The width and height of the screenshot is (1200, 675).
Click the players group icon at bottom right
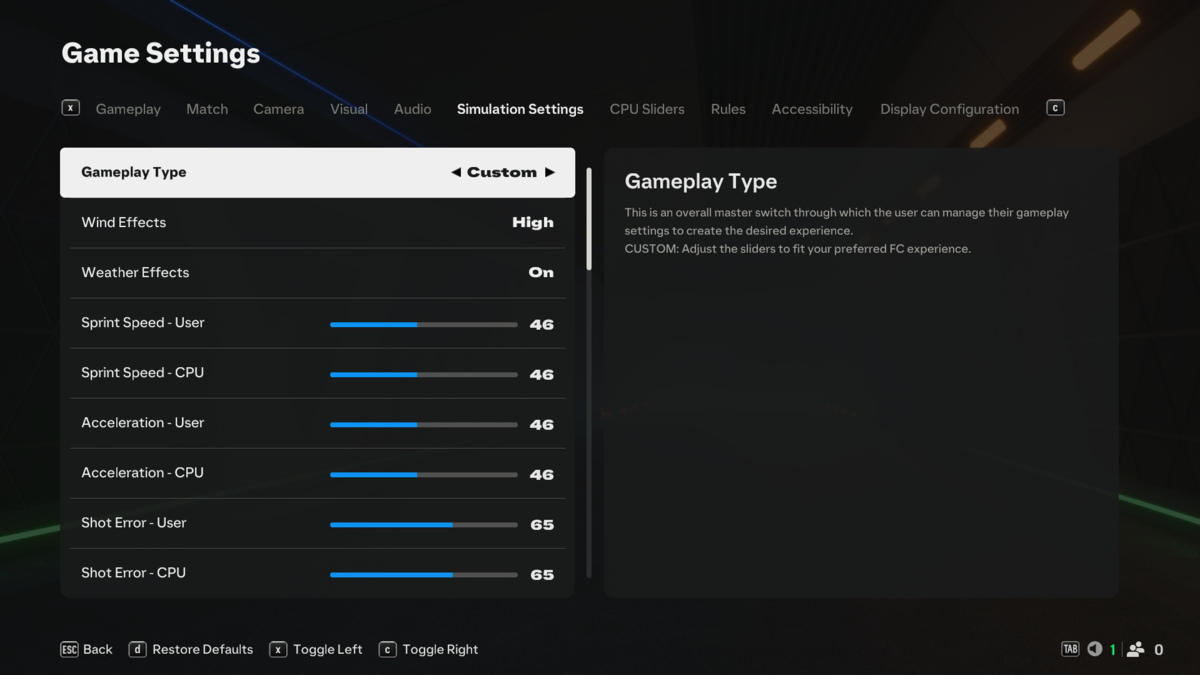tap(1135, 649)
